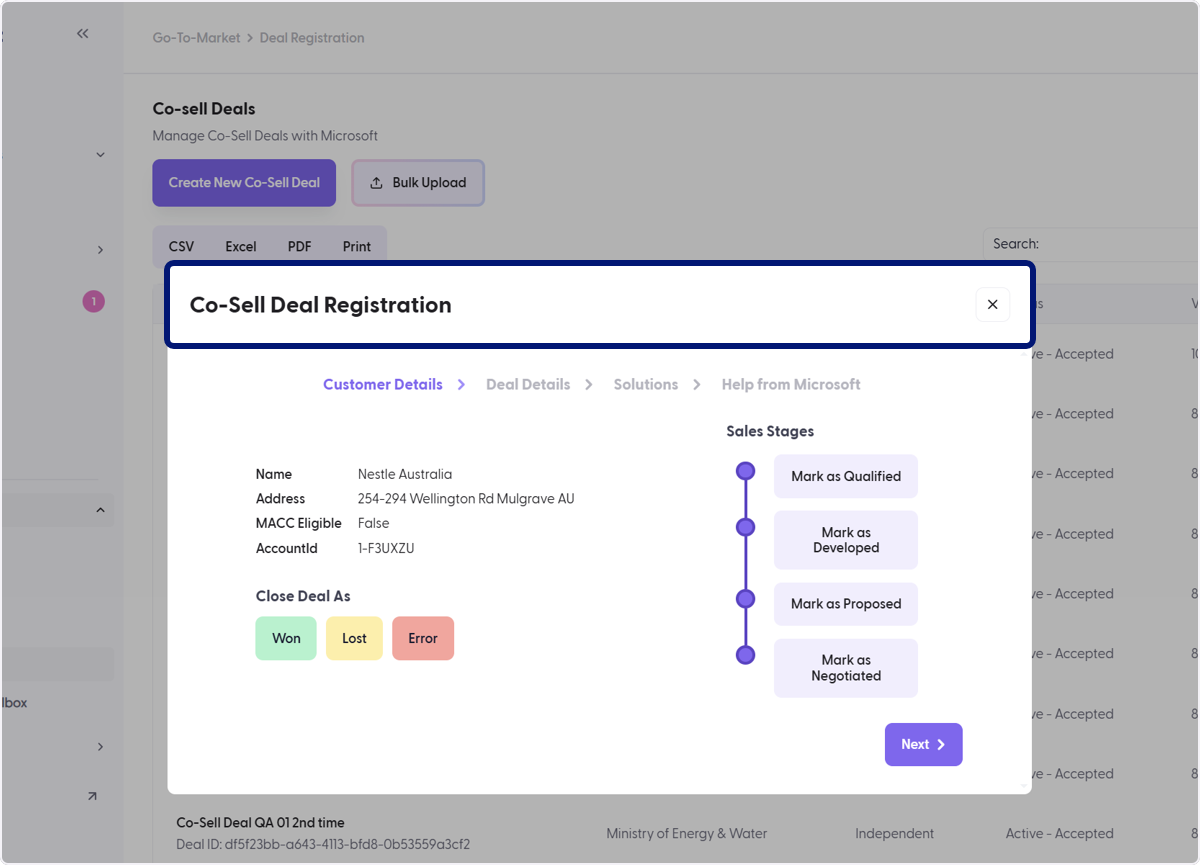
Task: Mark deal as Developed
Action: (x=846, y=540)
